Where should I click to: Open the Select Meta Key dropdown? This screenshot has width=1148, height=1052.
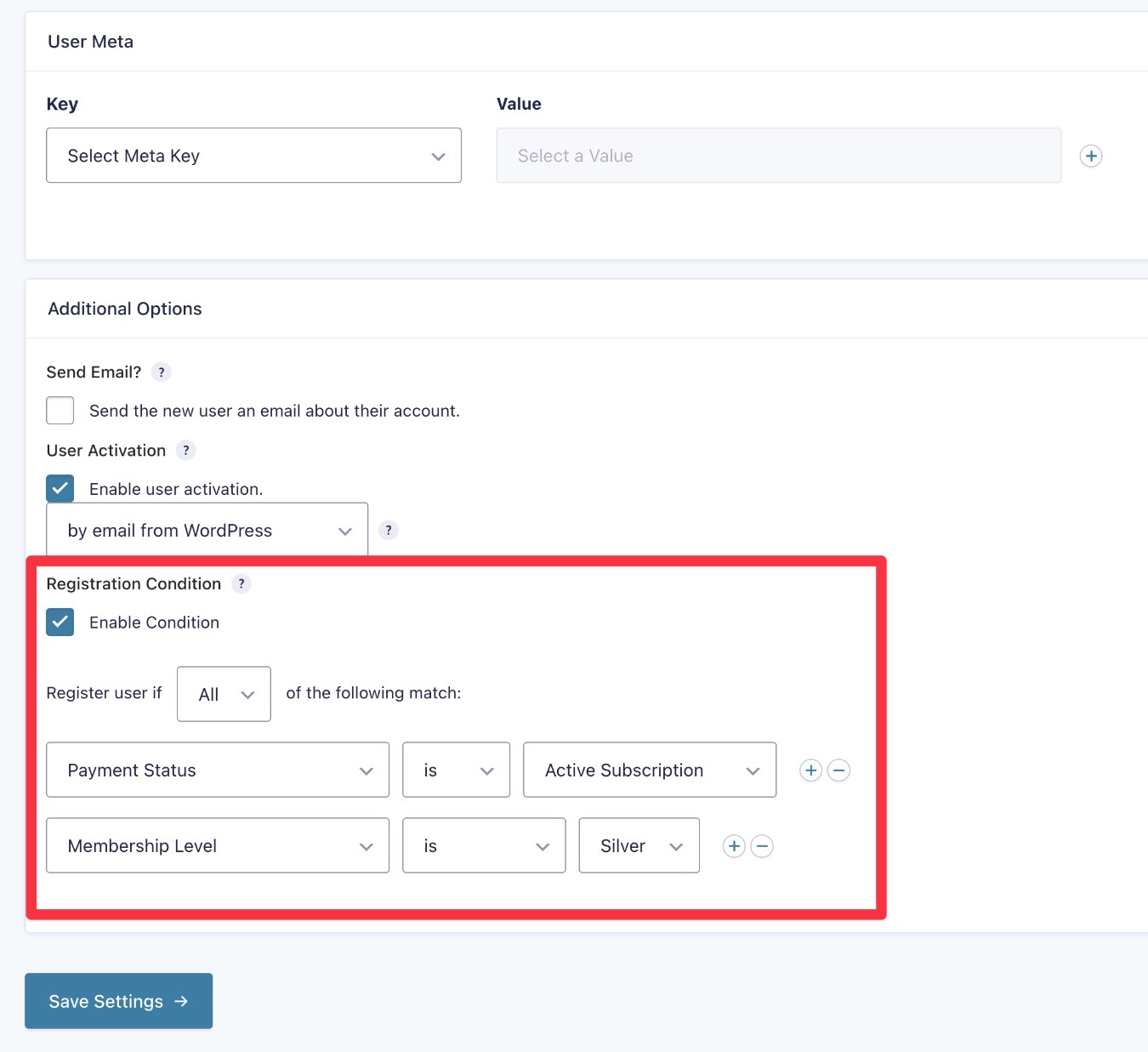pyautogui.click(x=253, y=156)
